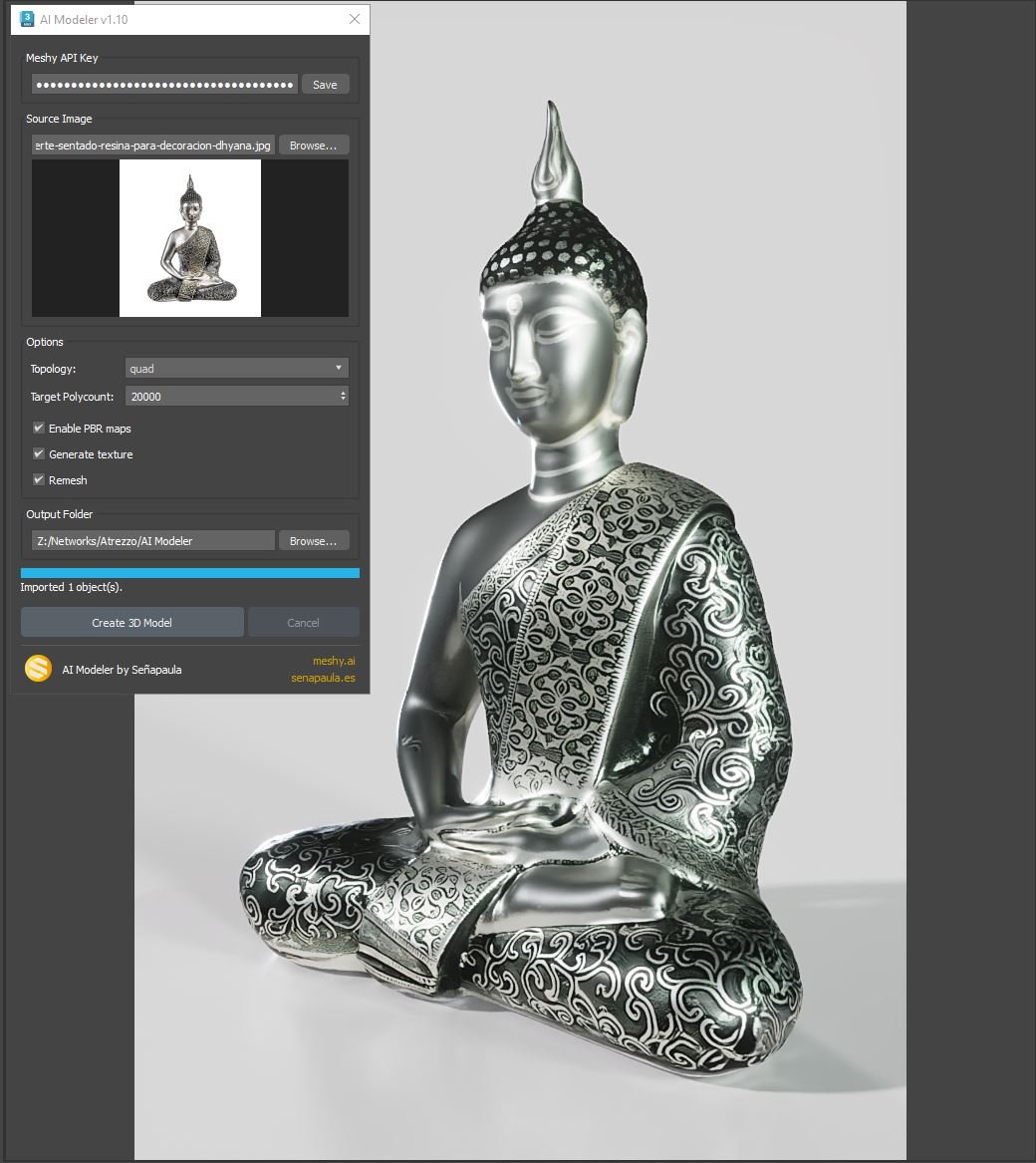The image size is (1036, 1163).
Task: Click the 'AI Modeler by Señapaula' text
Action: click(x=122, y=669)
